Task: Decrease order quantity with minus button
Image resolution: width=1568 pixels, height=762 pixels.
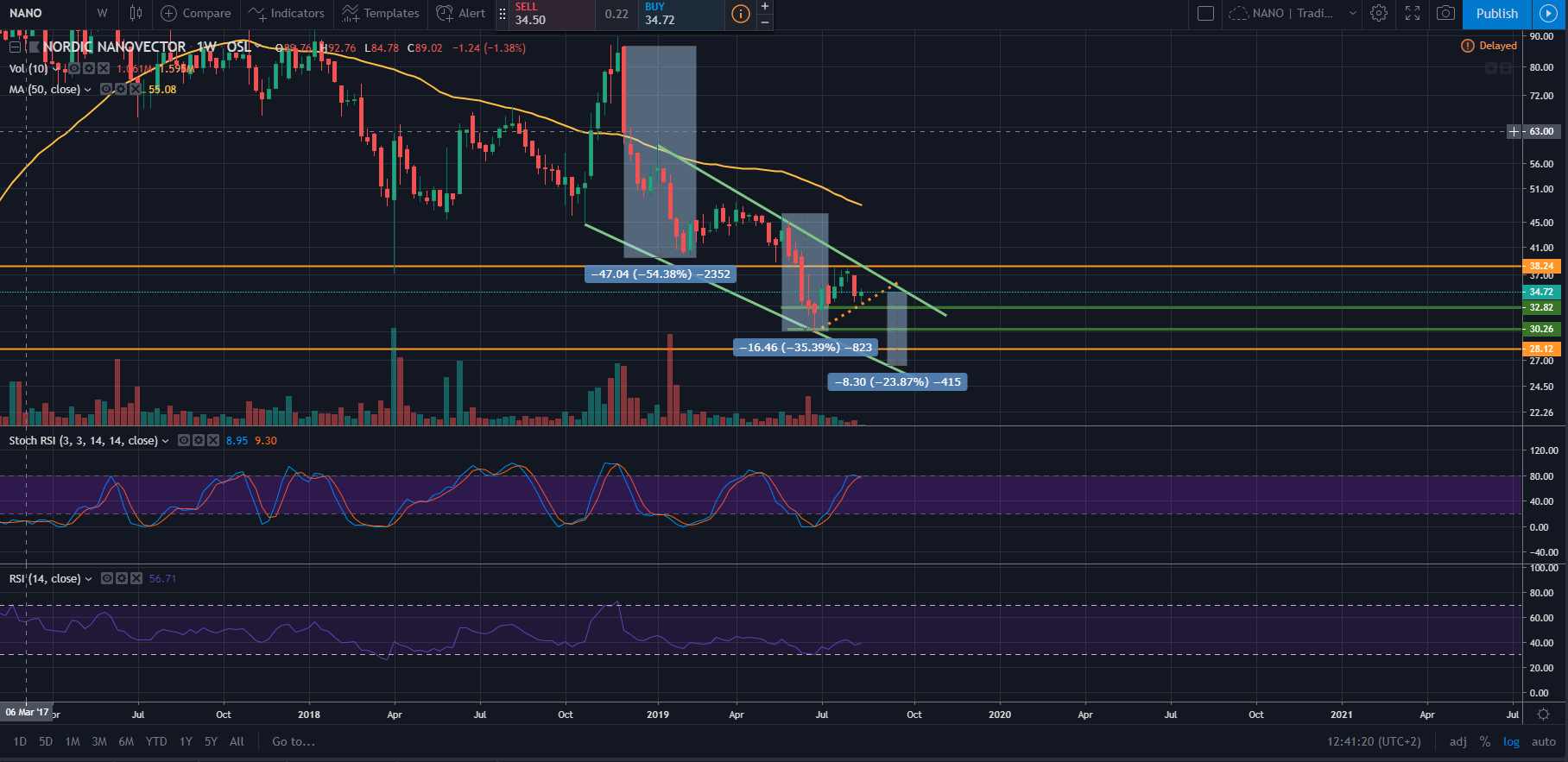Action: 765,22
